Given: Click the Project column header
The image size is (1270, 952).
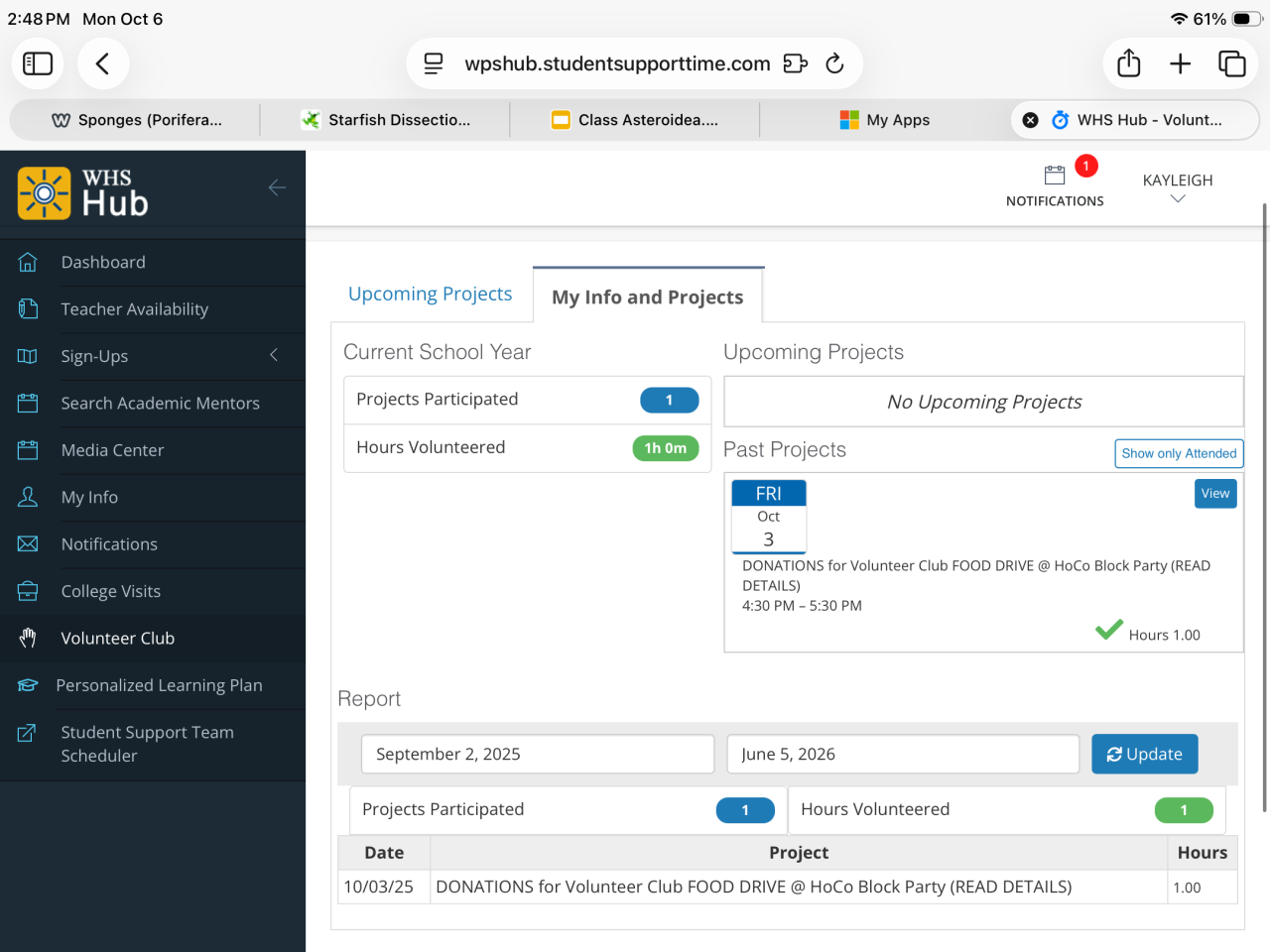Looking at the screenshot, I should pos(799,853).
